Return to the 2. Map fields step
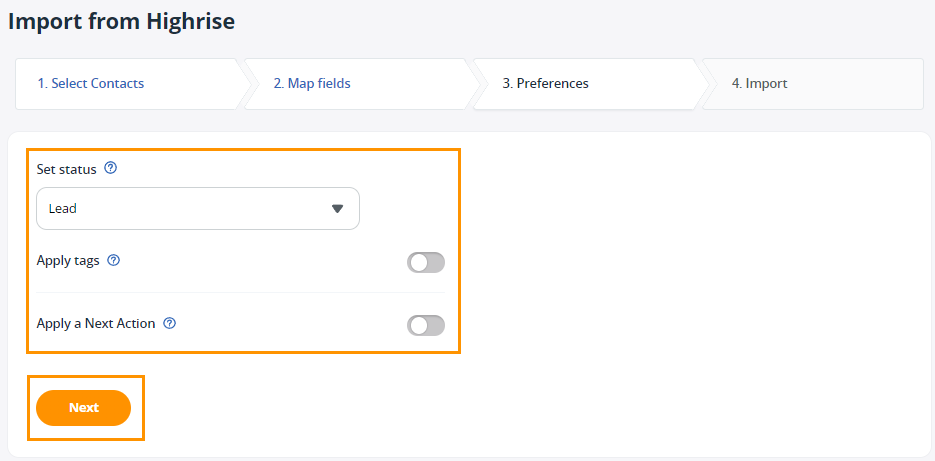935x461 pixels. click(x=312, y=83)
